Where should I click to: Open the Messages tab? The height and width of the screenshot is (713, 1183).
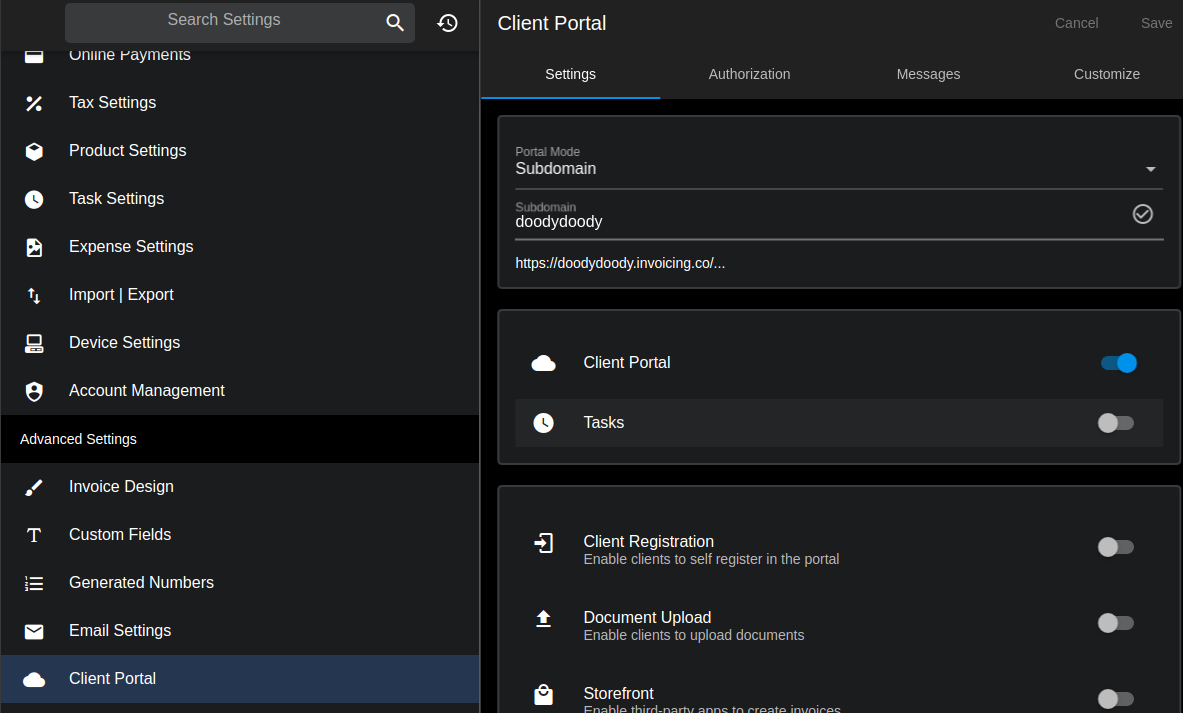928,74
